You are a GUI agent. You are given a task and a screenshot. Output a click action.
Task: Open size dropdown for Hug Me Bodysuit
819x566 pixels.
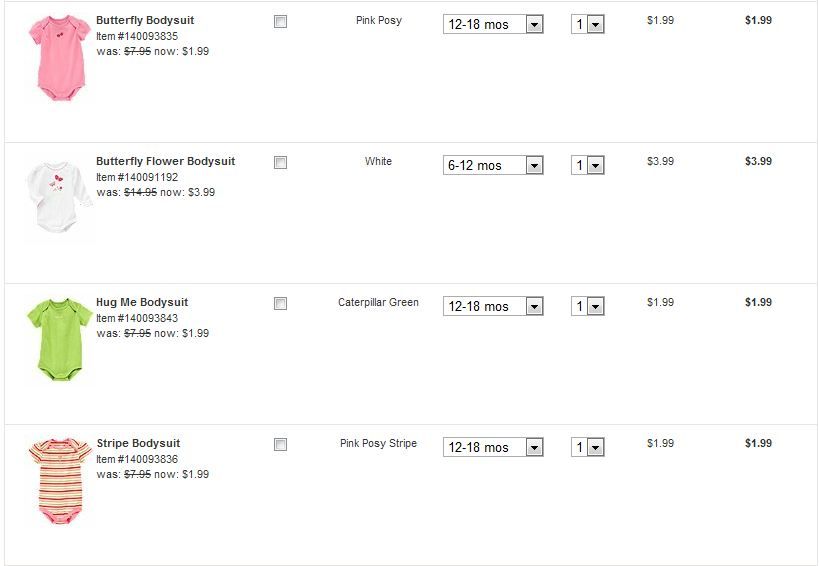click(x=493, y=306)
